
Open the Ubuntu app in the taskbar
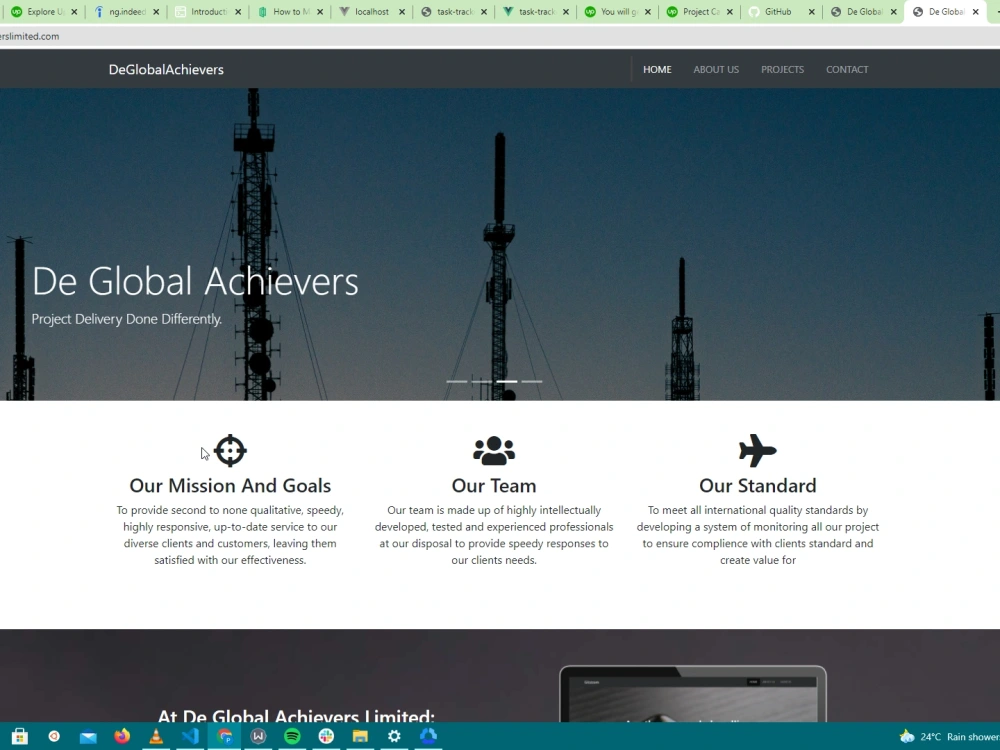(x=54, y=736)
